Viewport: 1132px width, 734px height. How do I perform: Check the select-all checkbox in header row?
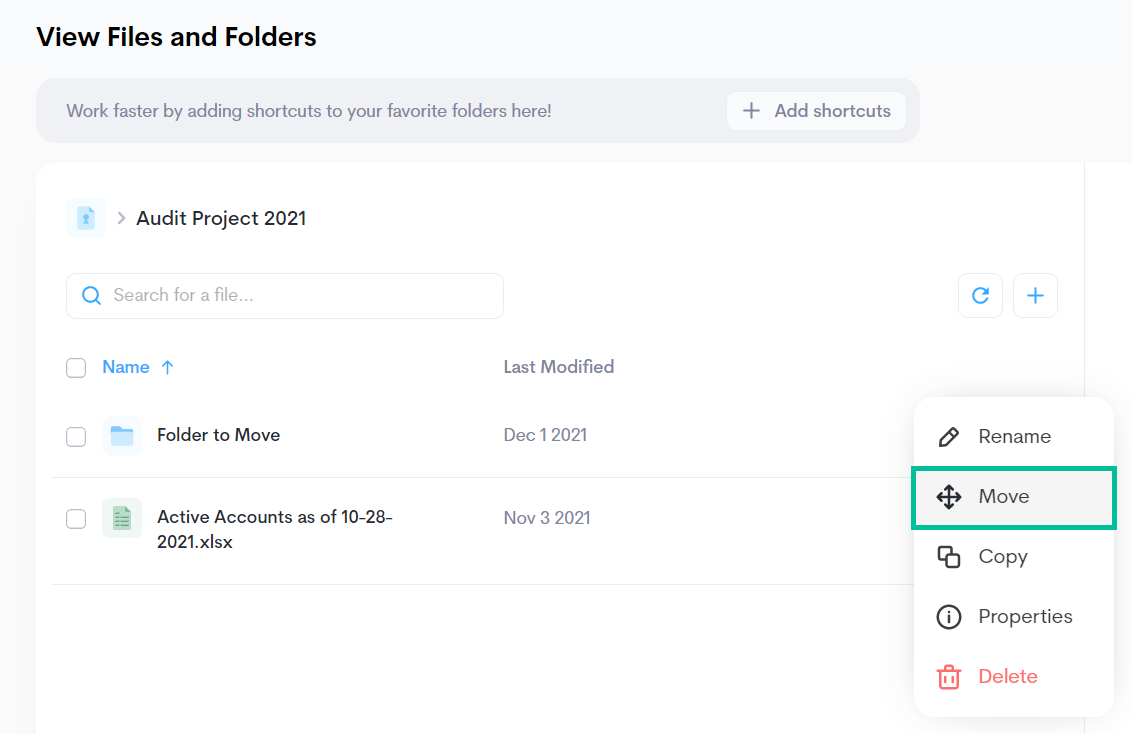click(x=76, y=367)
